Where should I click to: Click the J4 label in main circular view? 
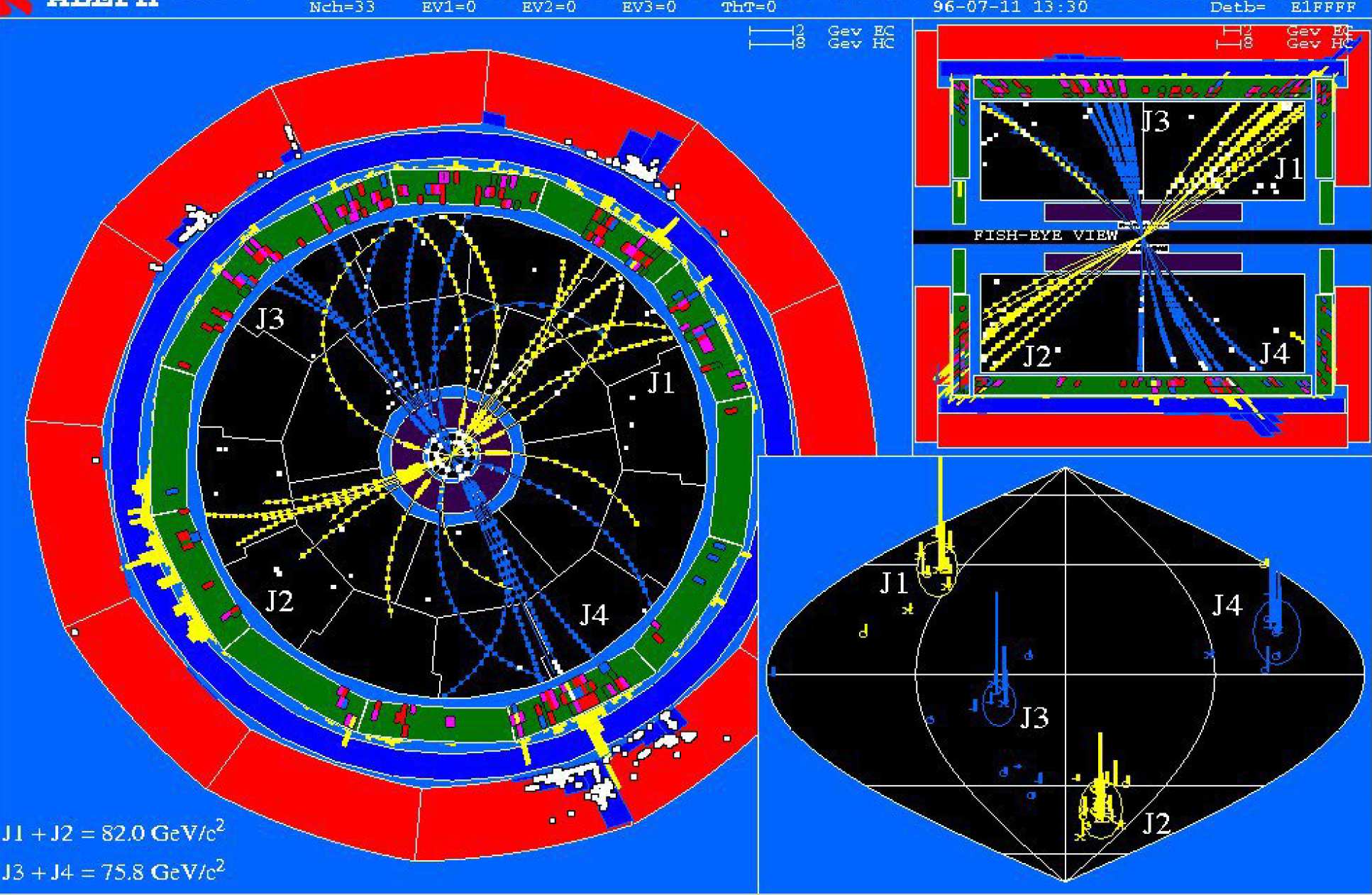pyautogui.click(x=594, y=615)
